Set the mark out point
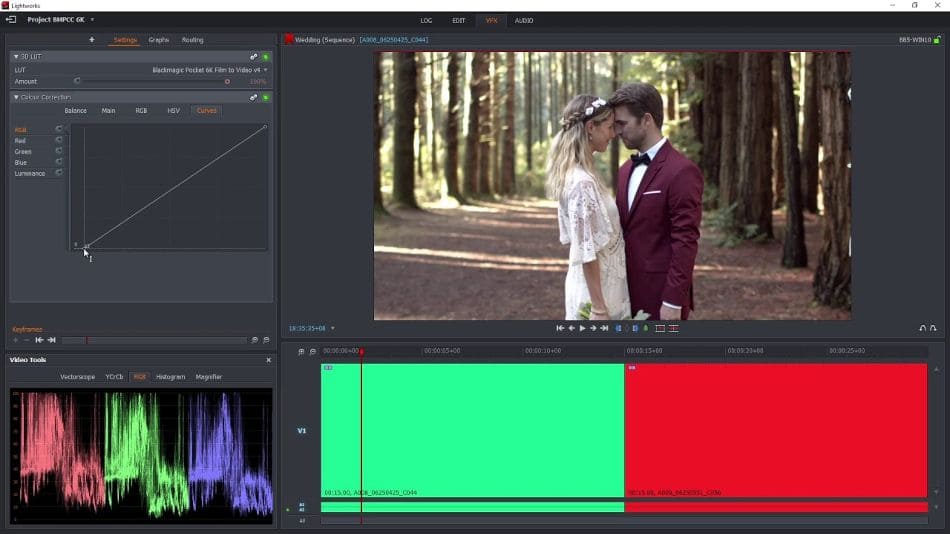 click(x=635, y=328)
